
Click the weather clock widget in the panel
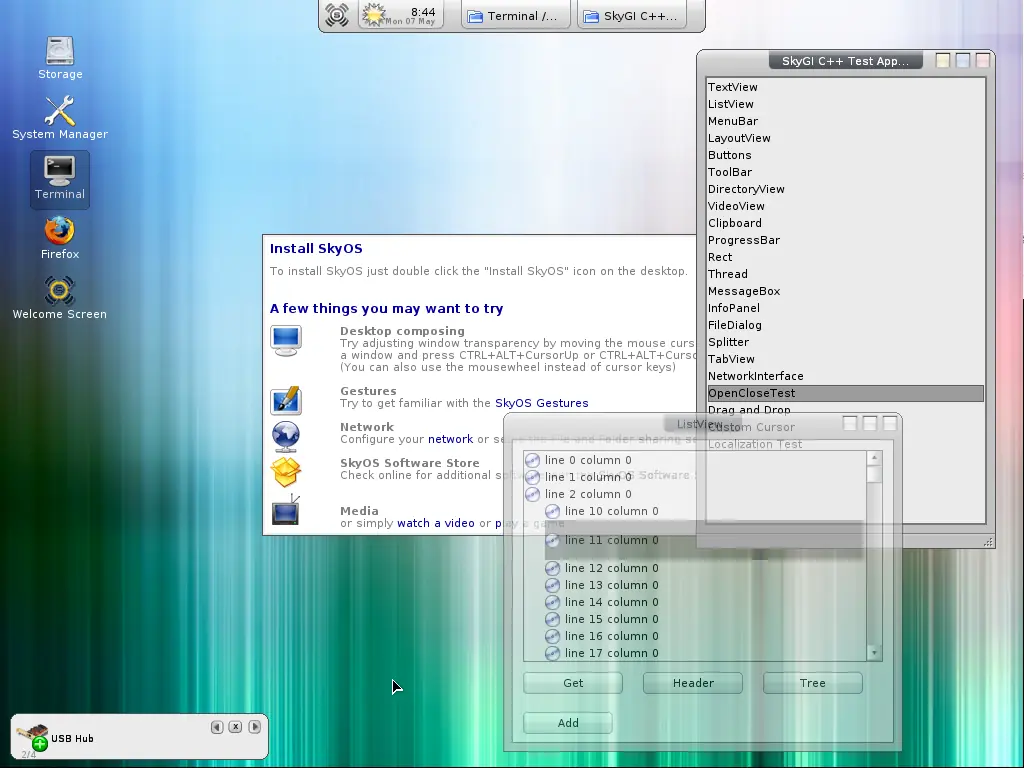(x=401, y=15)
